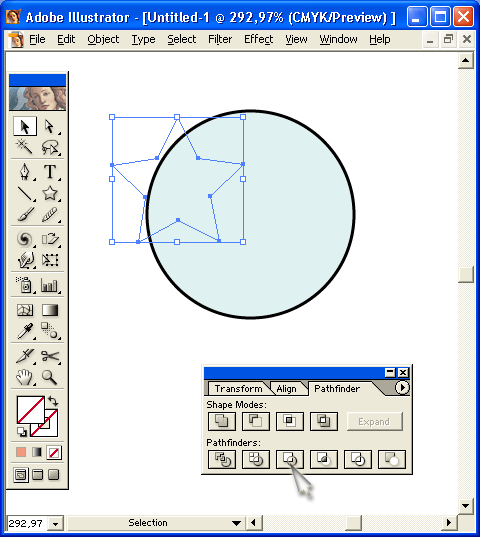Open the status bar Selection popup

pyautogui.click(x=155, y=523)
